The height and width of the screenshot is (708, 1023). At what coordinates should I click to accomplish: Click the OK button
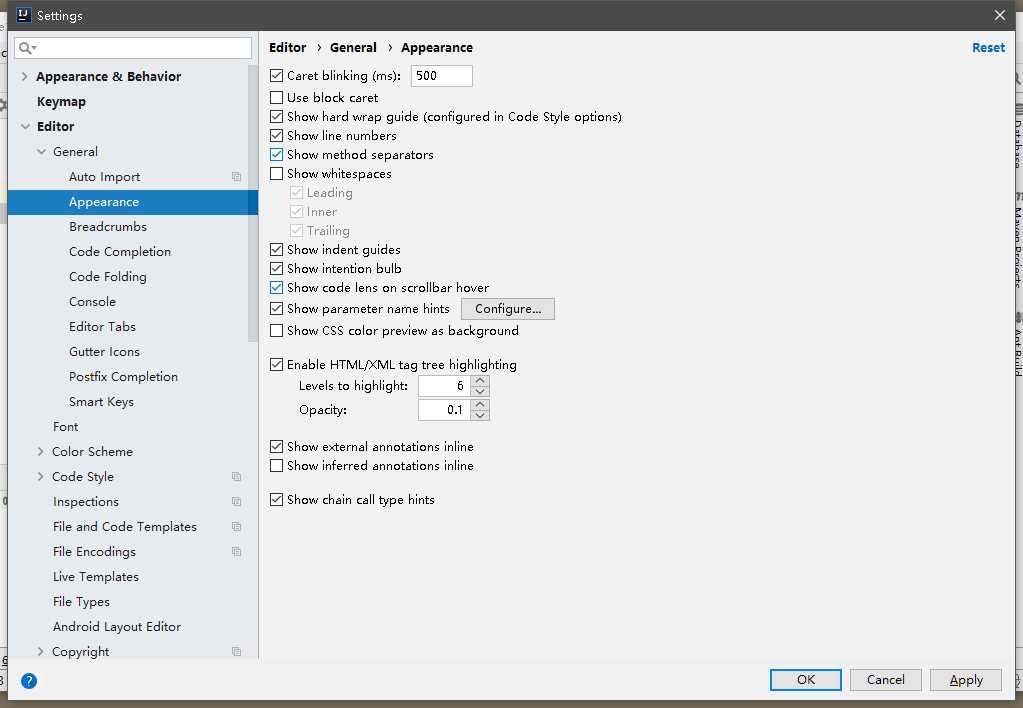click(806, 680)
